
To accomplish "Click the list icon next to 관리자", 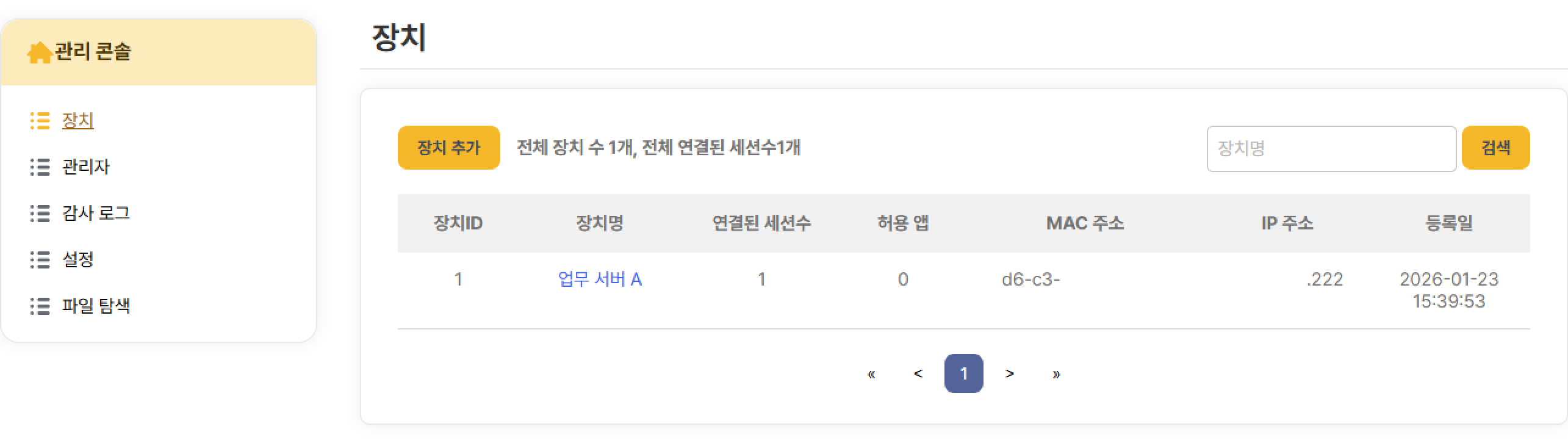I will [x=40, y=167].
